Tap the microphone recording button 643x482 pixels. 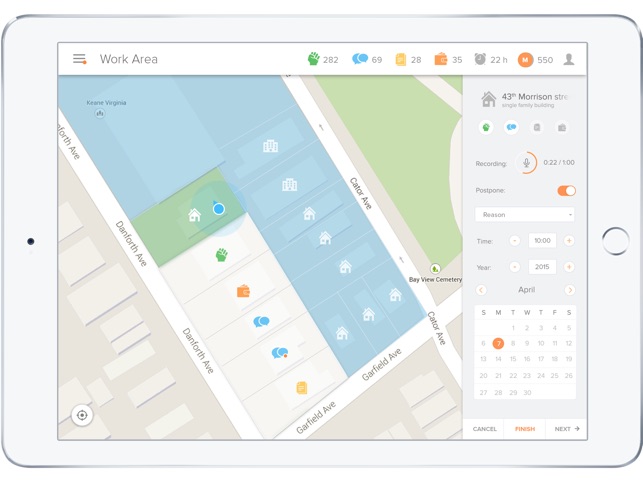click(527, 163)
